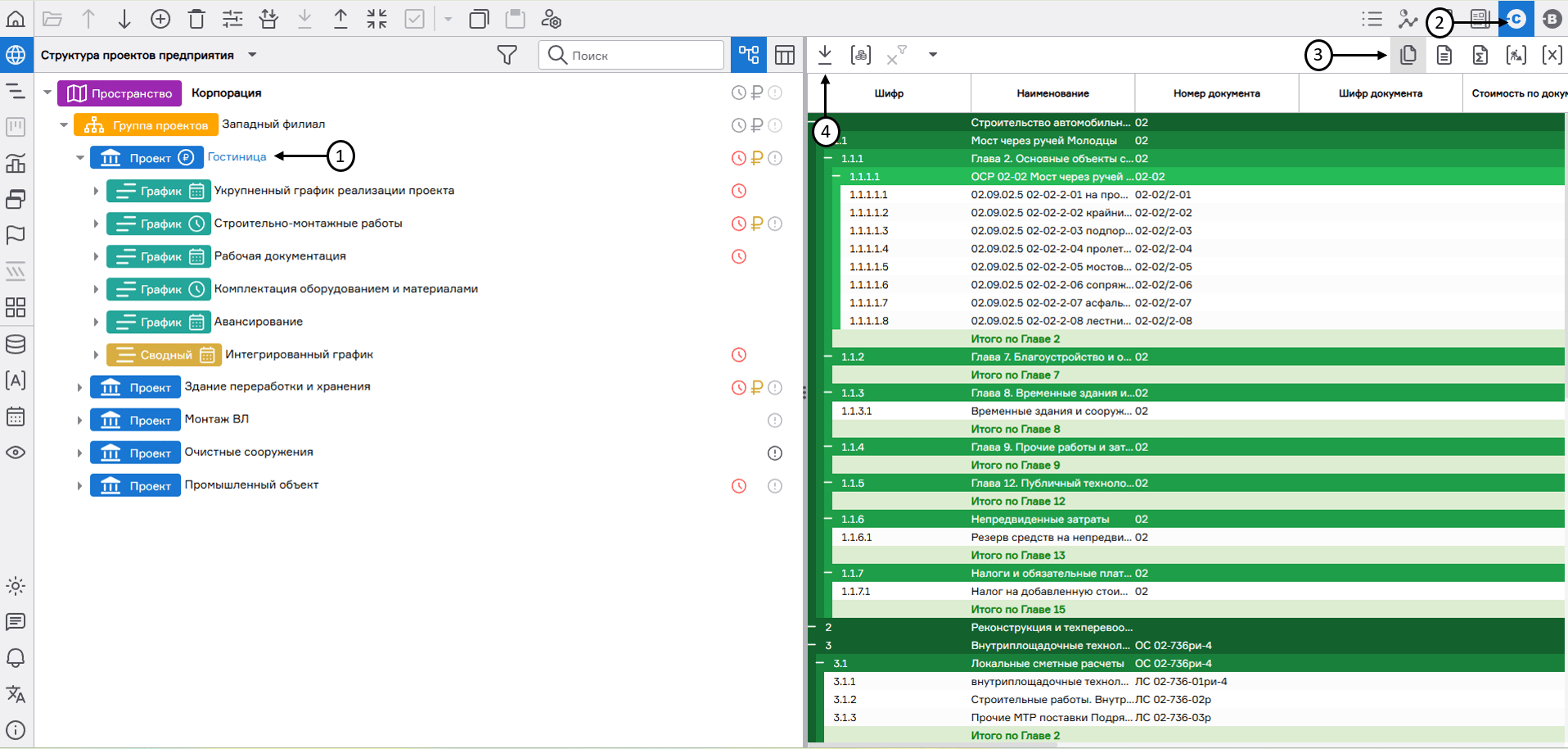The image size is (1568, 749).
Task: Open the Гостиница project link
Action: point(237,157)
